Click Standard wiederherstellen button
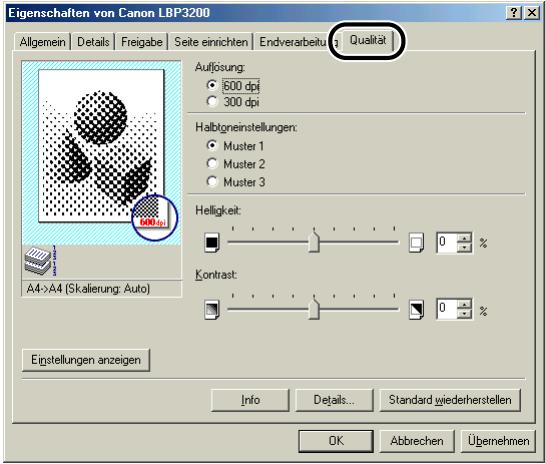This screenshot has height=464, width=545. click(450, 400)
